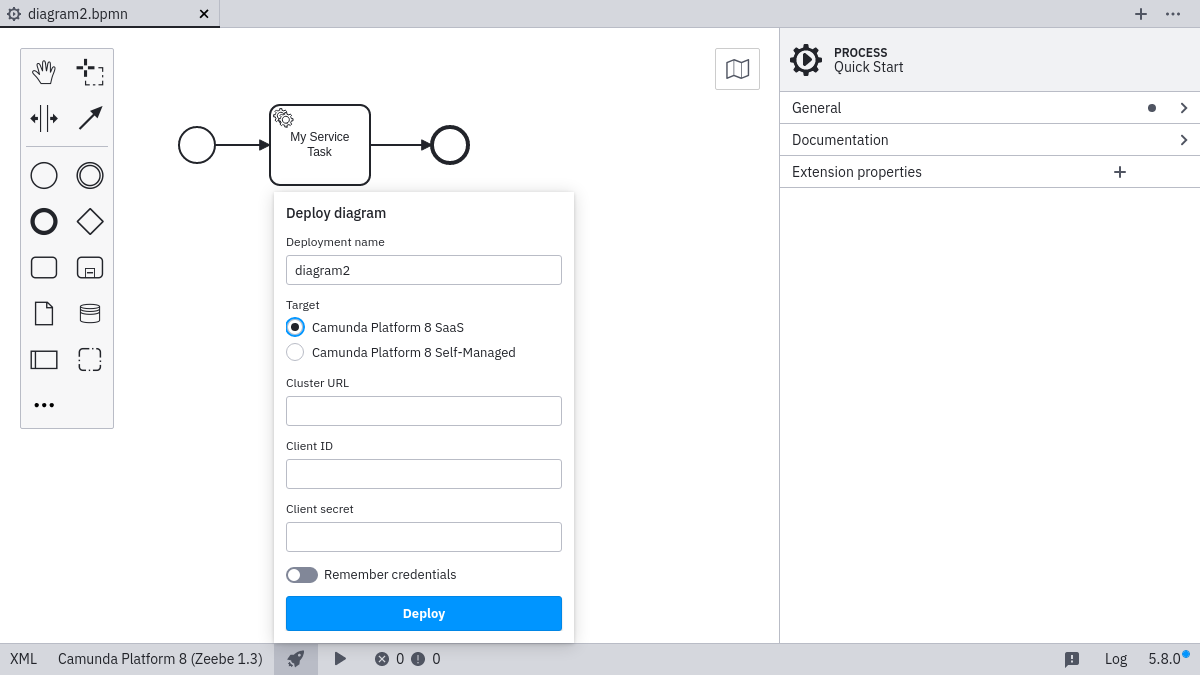Select Camunda Platform 8 SaaS radio button
This screenshot has height=675, width=1200.
(x=295, y=327)
